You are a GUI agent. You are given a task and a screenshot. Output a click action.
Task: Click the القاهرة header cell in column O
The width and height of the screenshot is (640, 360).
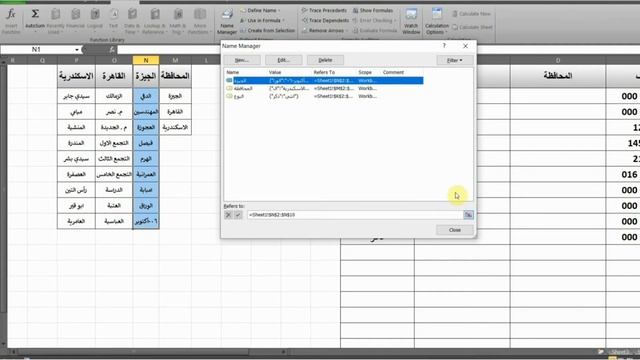click(x=114, y=76)
